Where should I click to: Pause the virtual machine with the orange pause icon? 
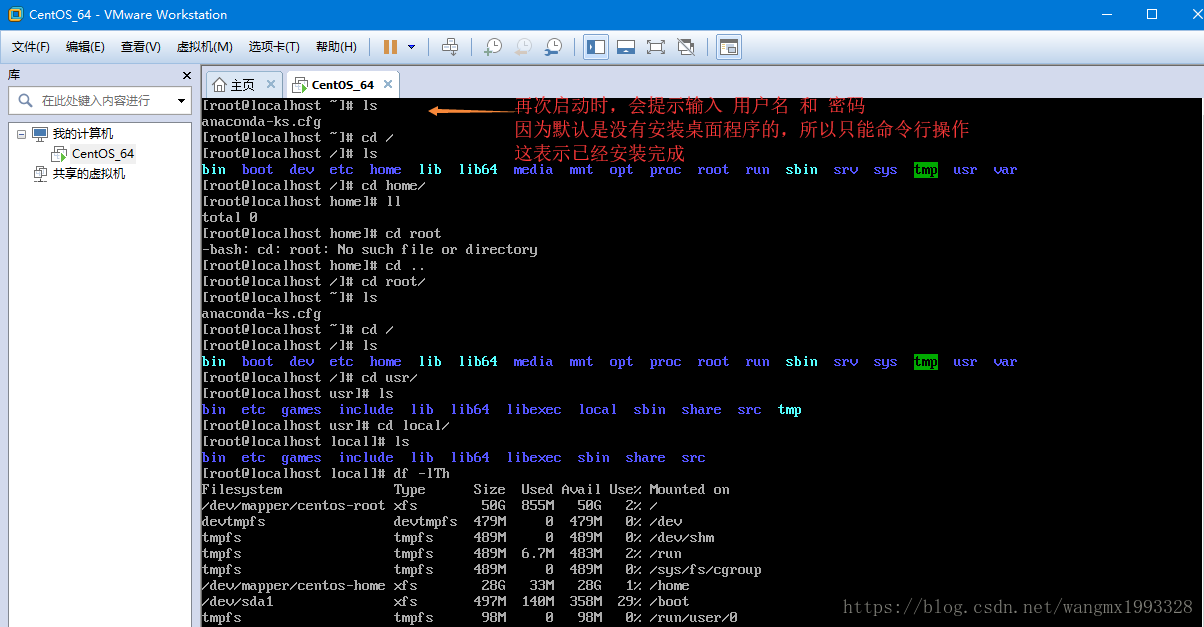coord(390,47)
